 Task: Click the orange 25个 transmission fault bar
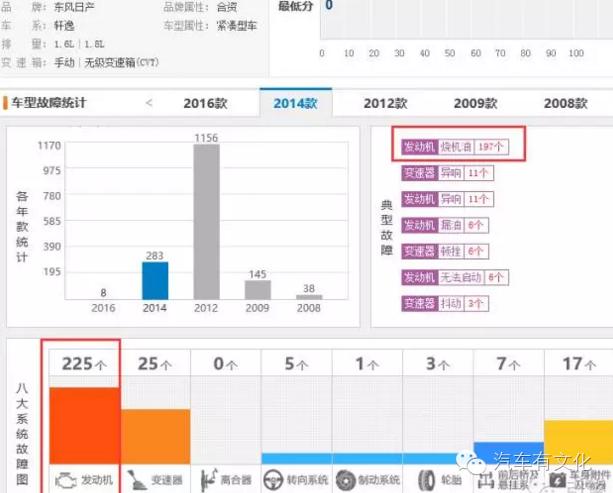click(x=155, y=436)
